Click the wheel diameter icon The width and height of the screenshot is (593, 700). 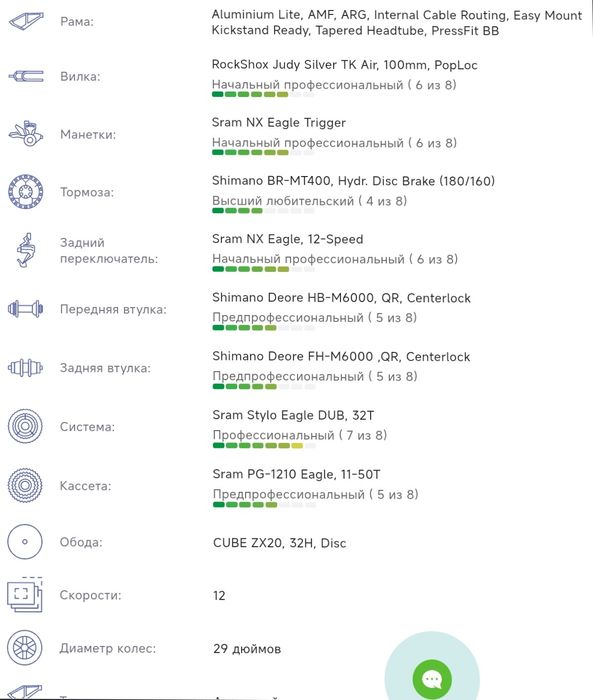point(25,647)
